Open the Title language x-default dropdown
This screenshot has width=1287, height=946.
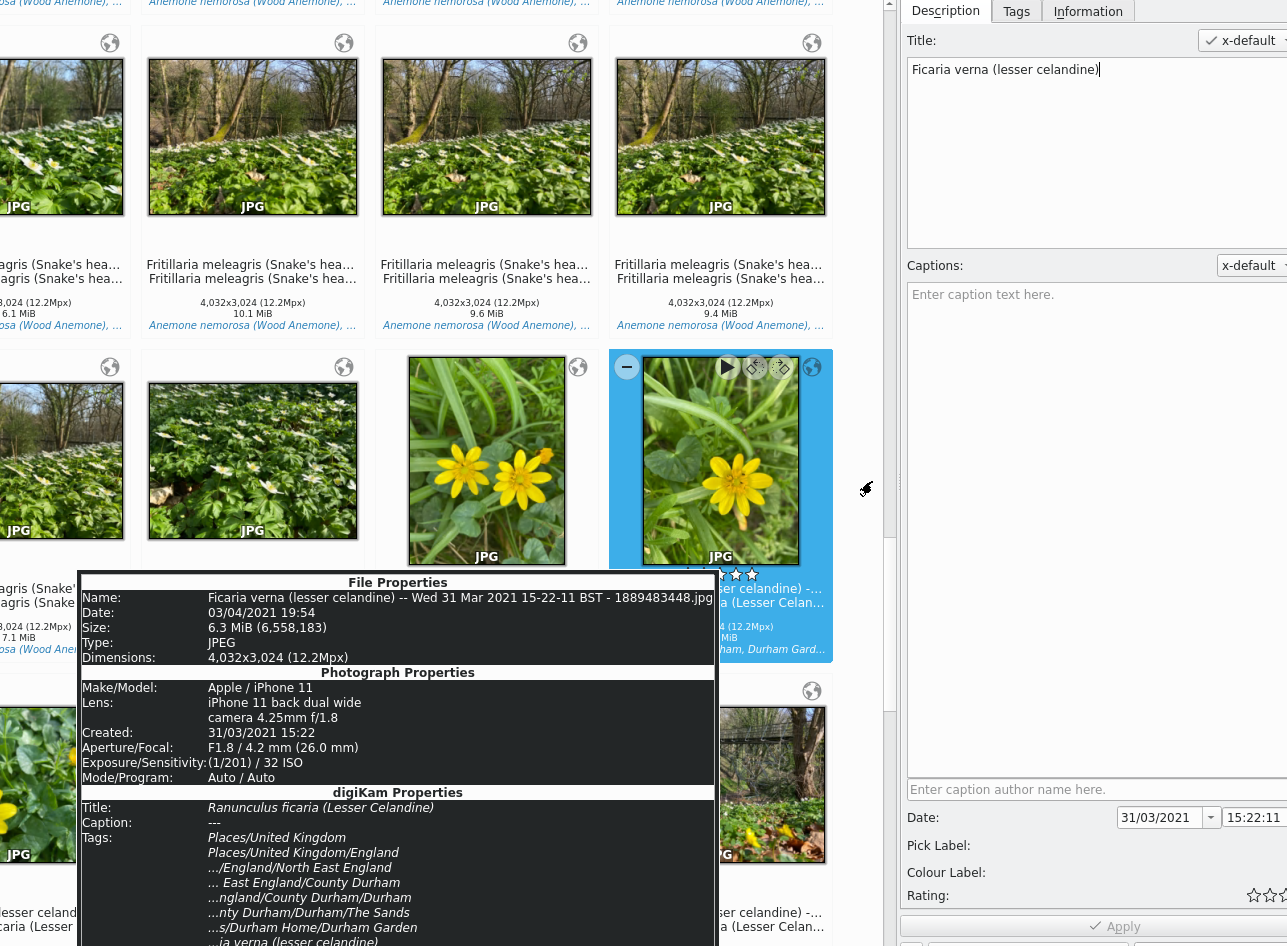pyautogui.click(x=1243, y=41)
